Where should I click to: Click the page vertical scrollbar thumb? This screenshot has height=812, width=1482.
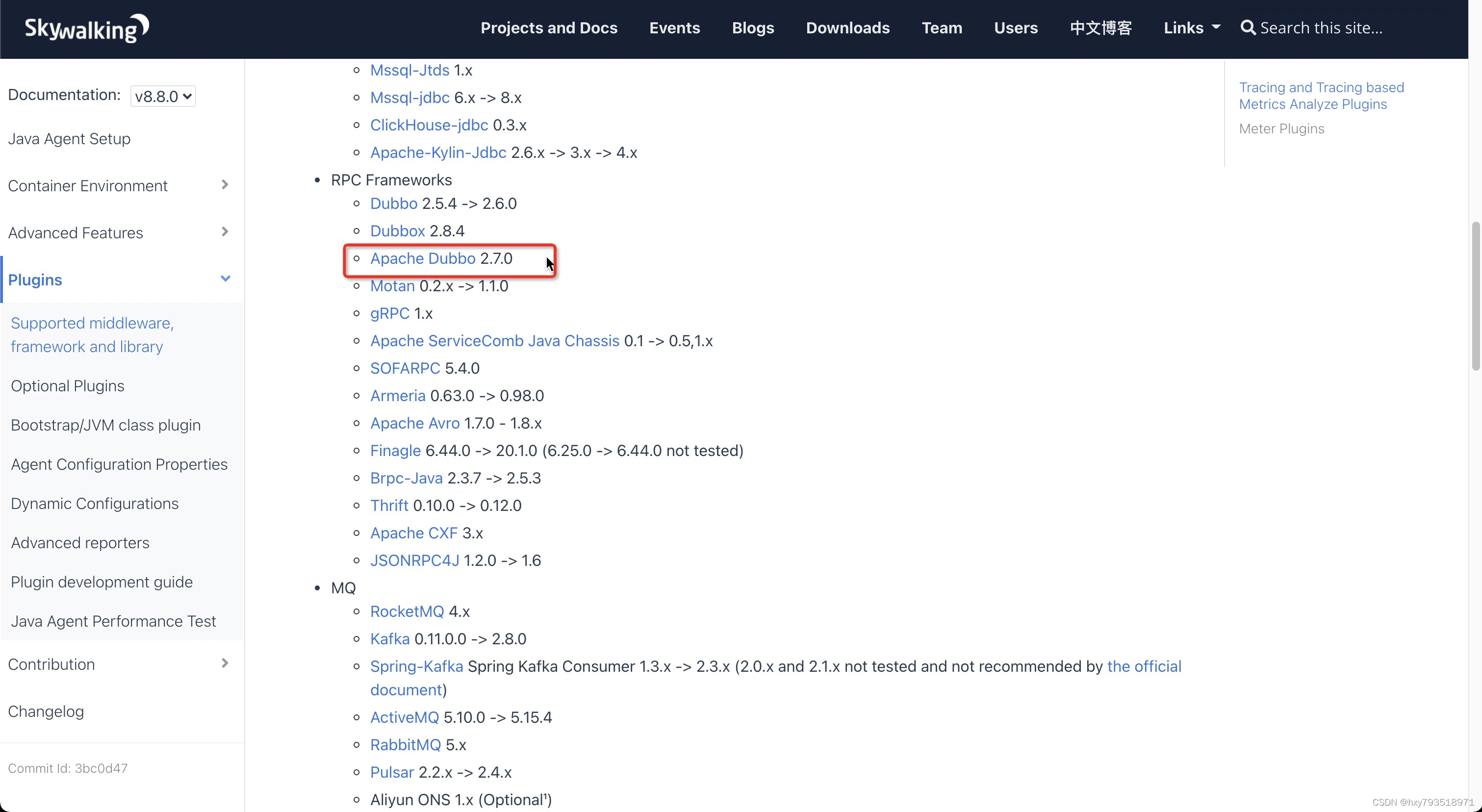tap(1476, 296)
